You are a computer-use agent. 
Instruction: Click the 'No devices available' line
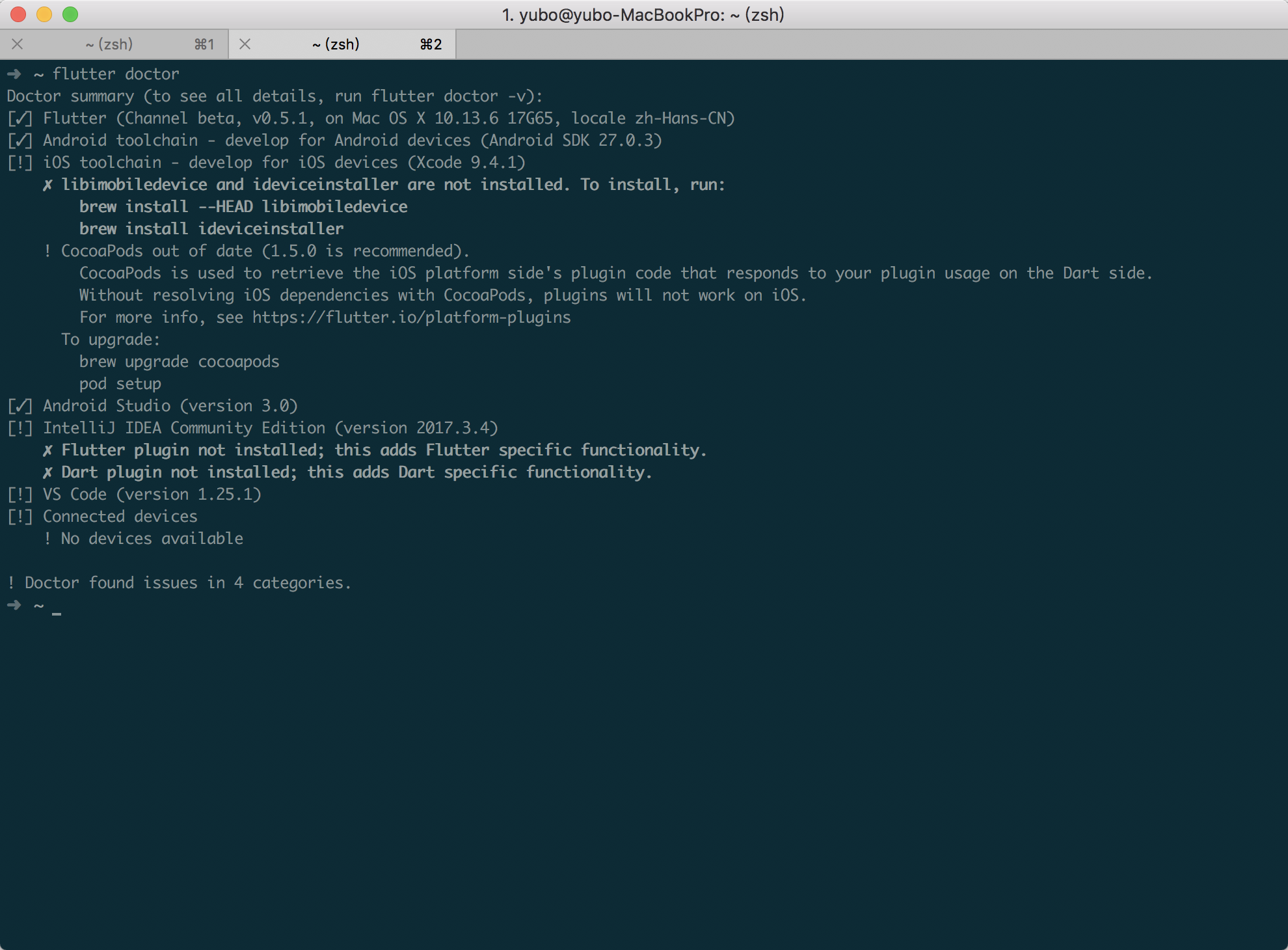[143, 539]
